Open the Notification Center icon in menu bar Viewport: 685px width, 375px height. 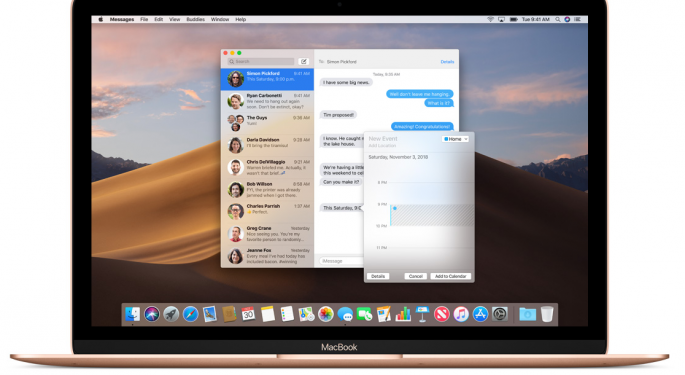578,19
